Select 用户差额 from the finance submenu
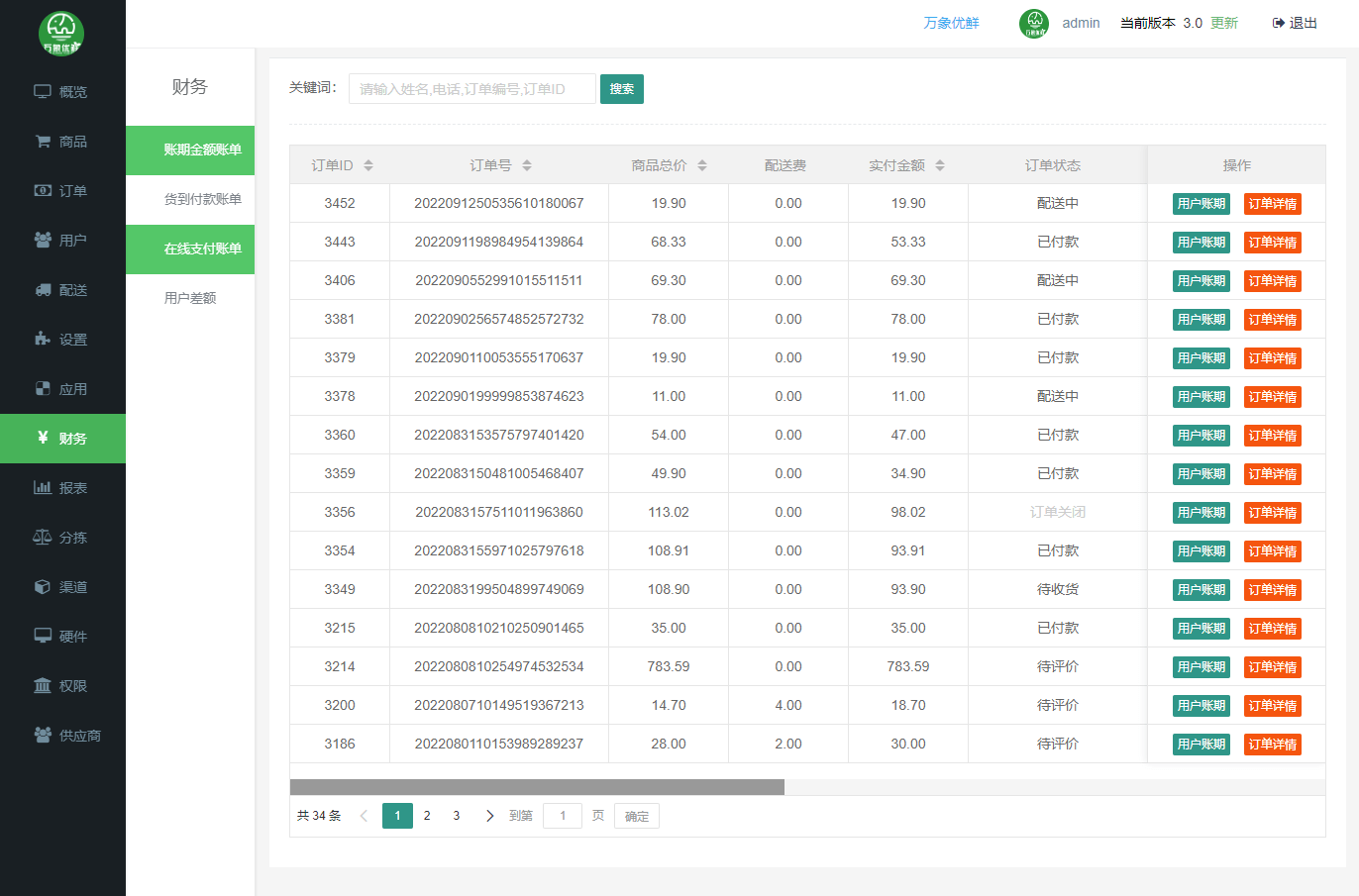The image size is (1359, 896). (190, 298)
